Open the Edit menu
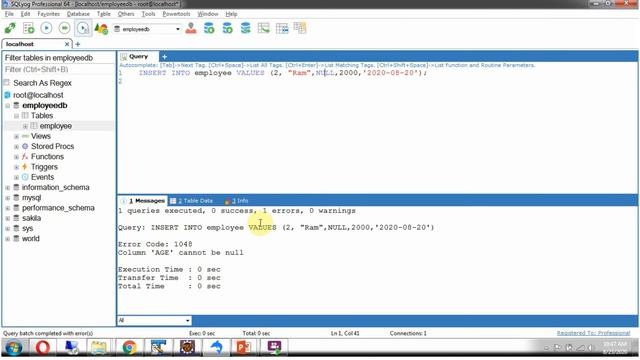The width and height of the screenshot is (640, 360). point(25,14)
